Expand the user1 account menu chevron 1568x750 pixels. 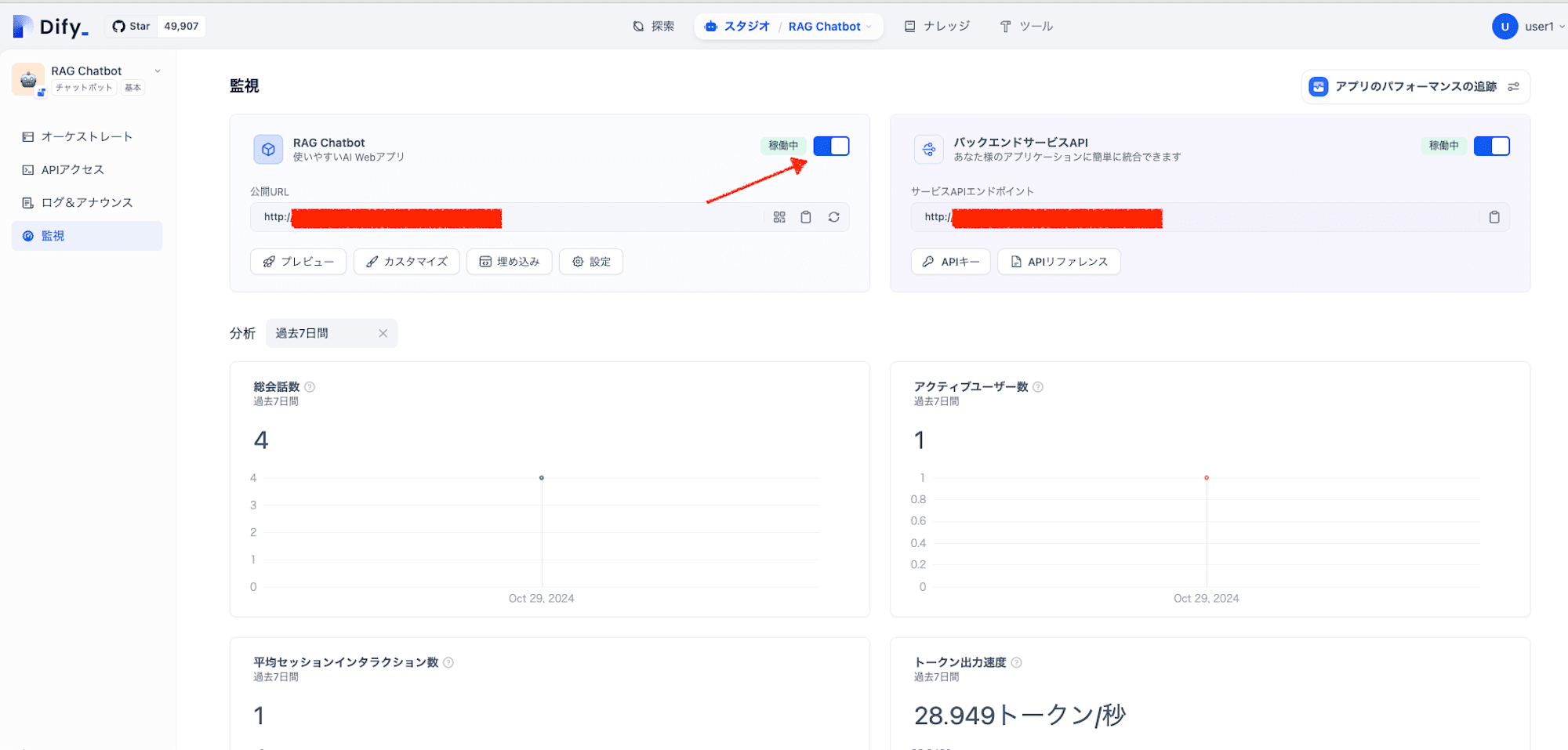pos(1562,27)
